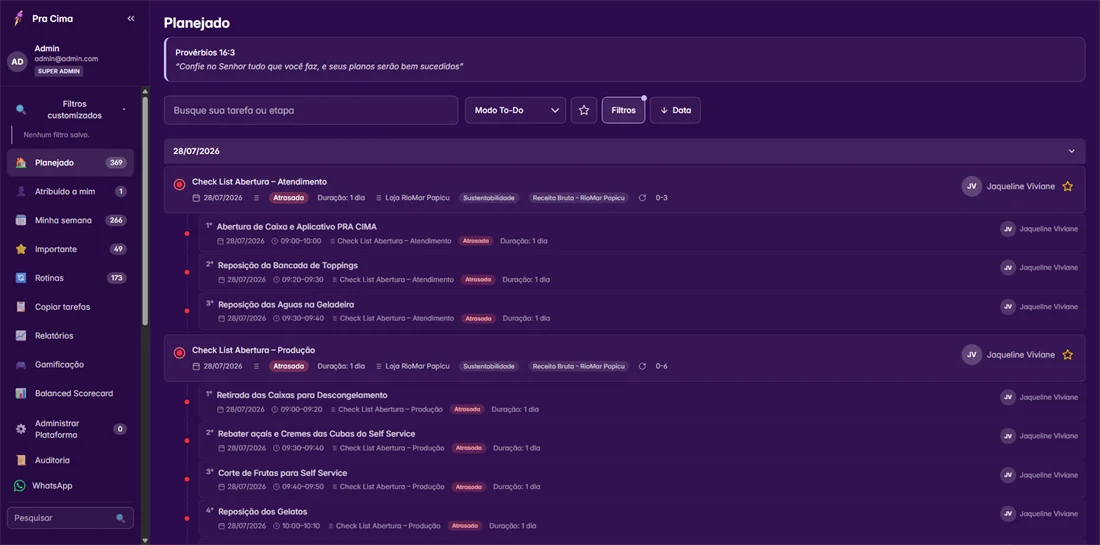Click the Rotinas refresh icon
The width and height of the screenshot is (1100, 545).
[x=21, y=278]
